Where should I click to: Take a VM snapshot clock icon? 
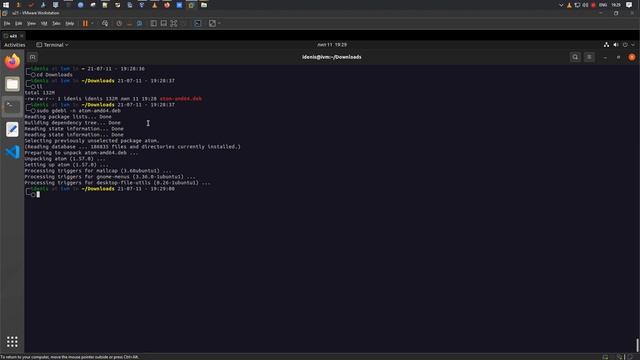tap(119, 24)
